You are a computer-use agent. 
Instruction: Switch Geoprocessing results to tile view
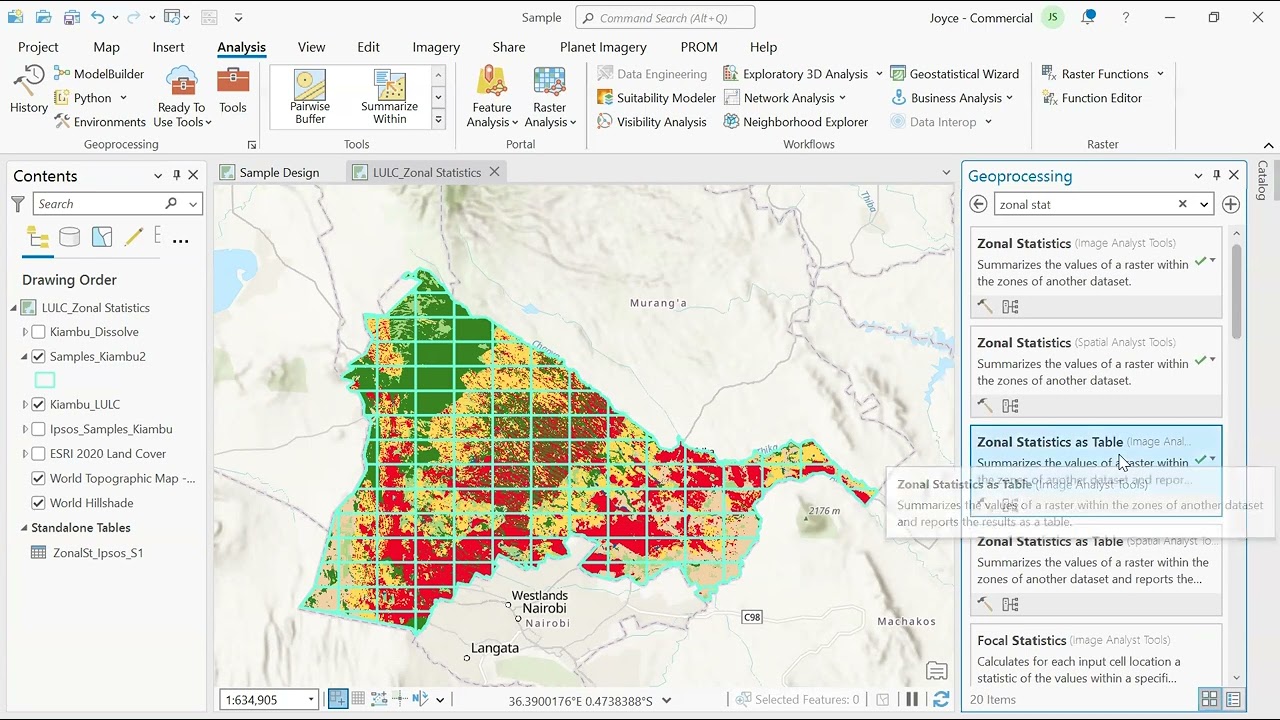tap(1209, 700)
